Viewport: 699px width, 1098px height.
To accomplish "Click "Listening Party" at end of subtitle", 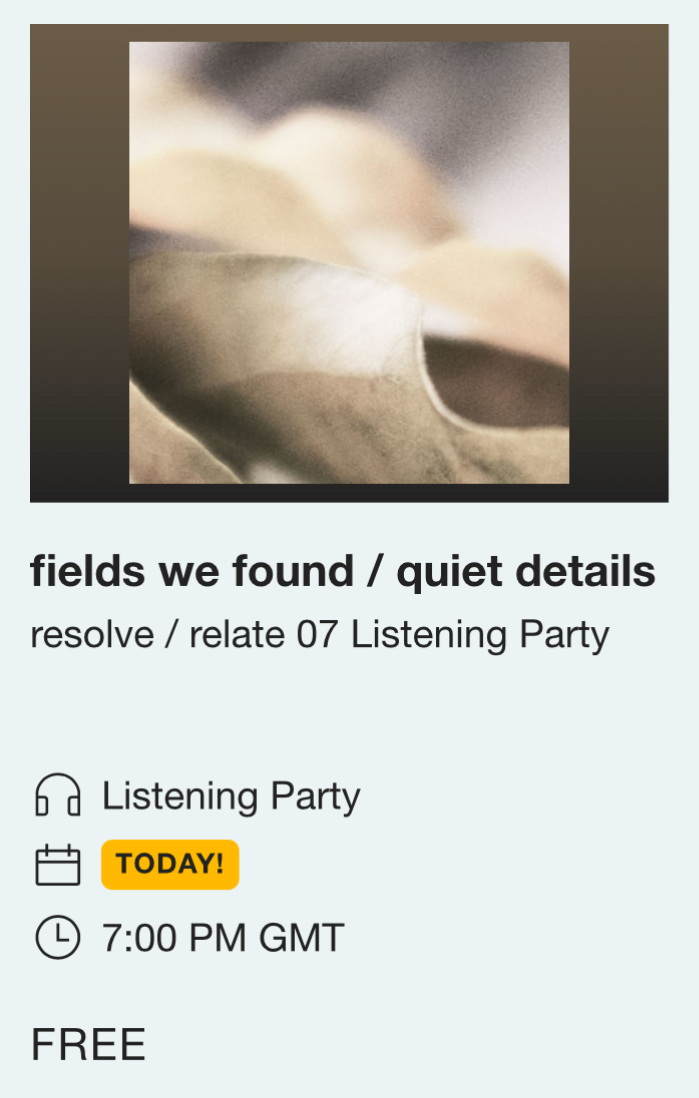I will point(480,635).
